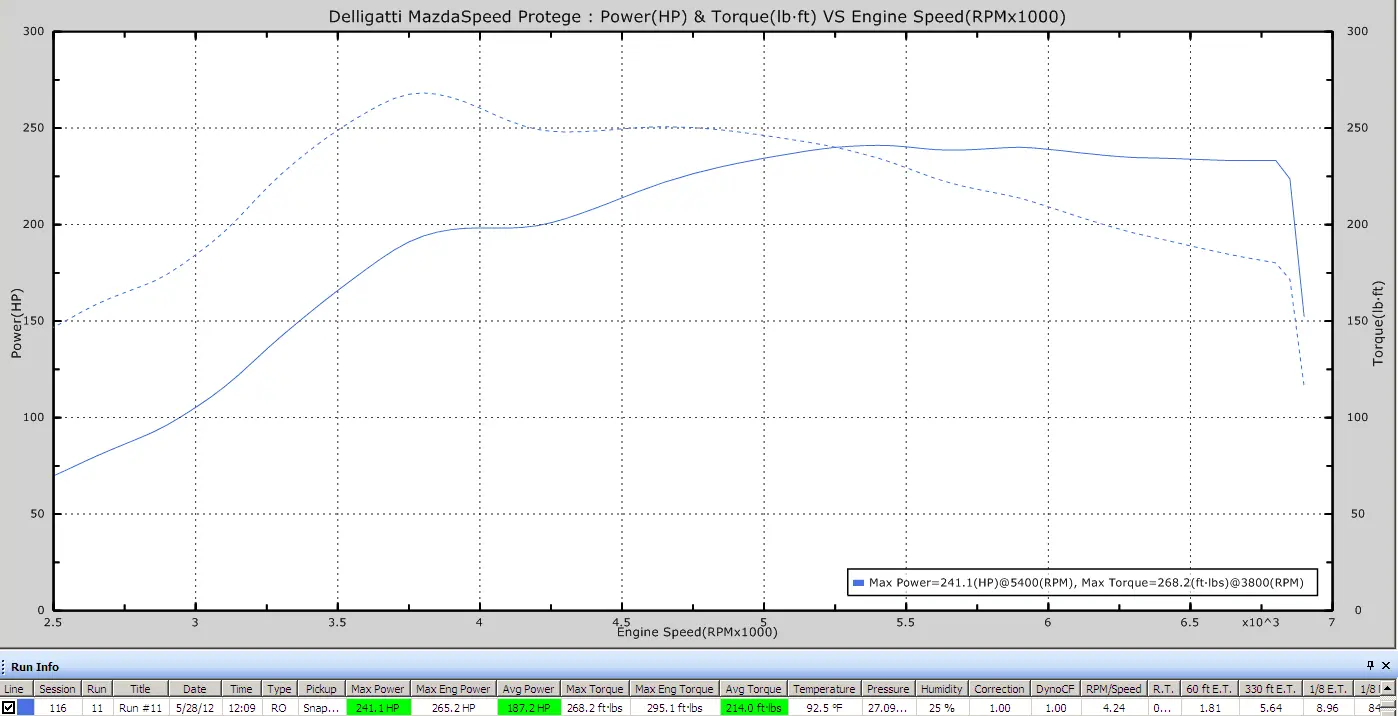This screenshot has height=716, width=1398.
Task: Select the Avg Power column header
Action: (x=527, y=689)
